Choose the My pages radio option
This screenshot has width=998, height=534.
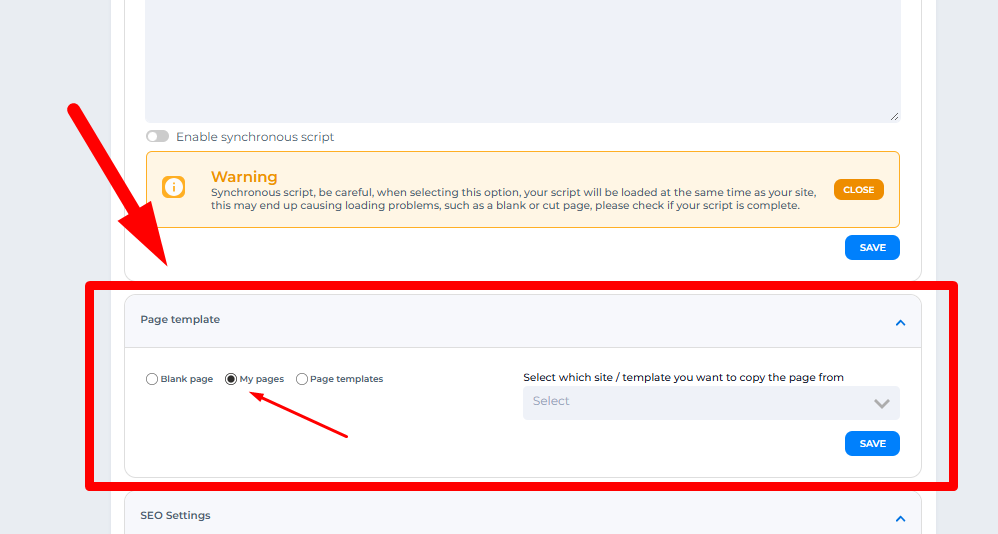pos(231,379)
